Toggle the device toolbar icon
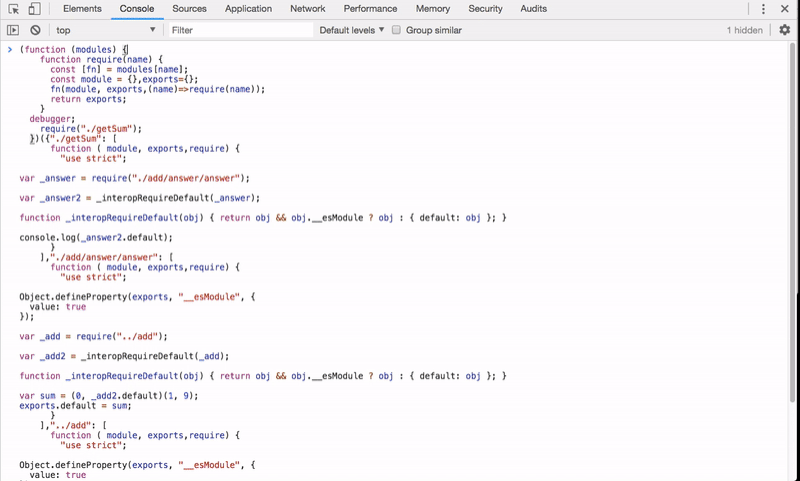The width and height of the screenshot is (800, 481). click(x=34, y=9)
